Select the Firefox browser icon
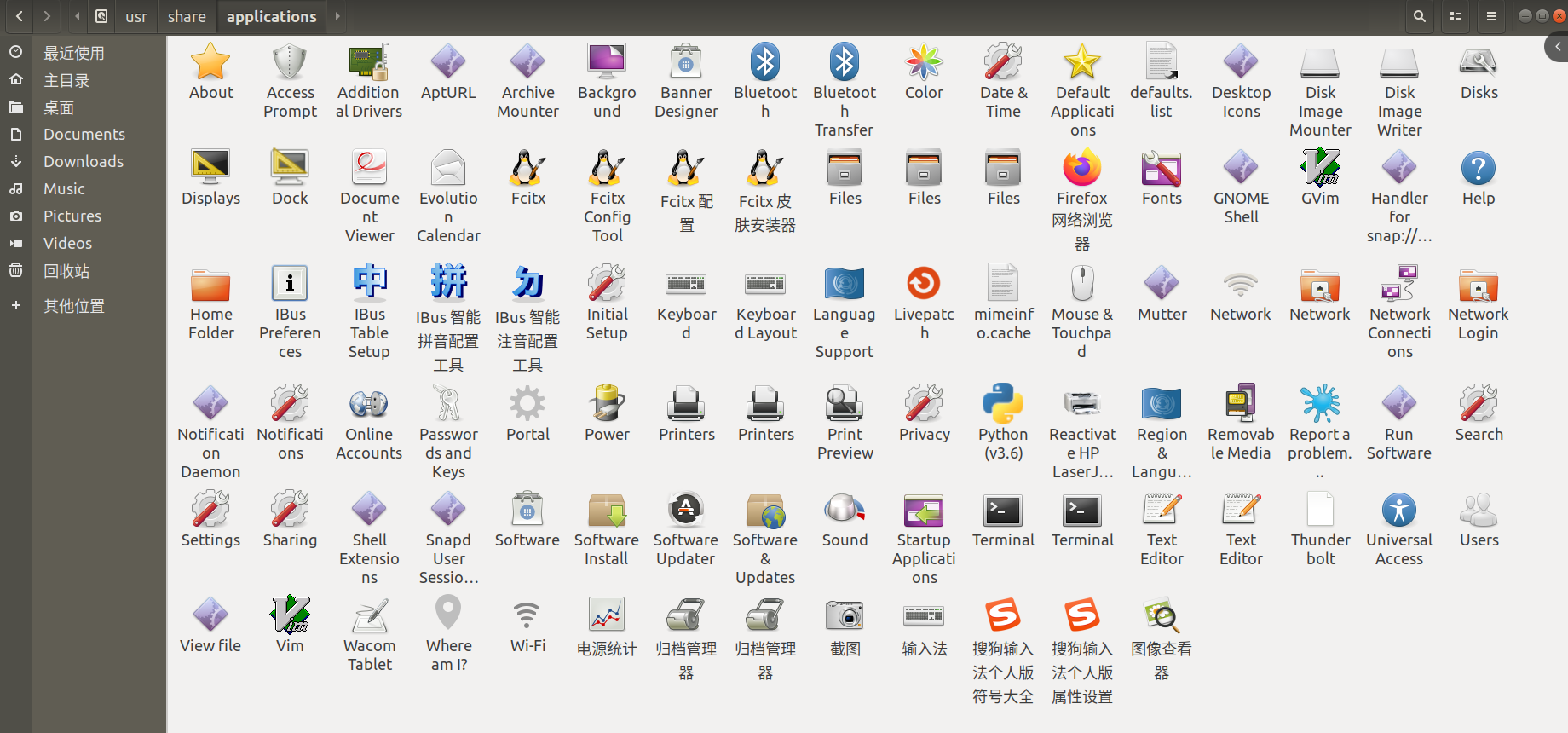Screen dimensions: 1568x733 click(x=1082, y=168)
